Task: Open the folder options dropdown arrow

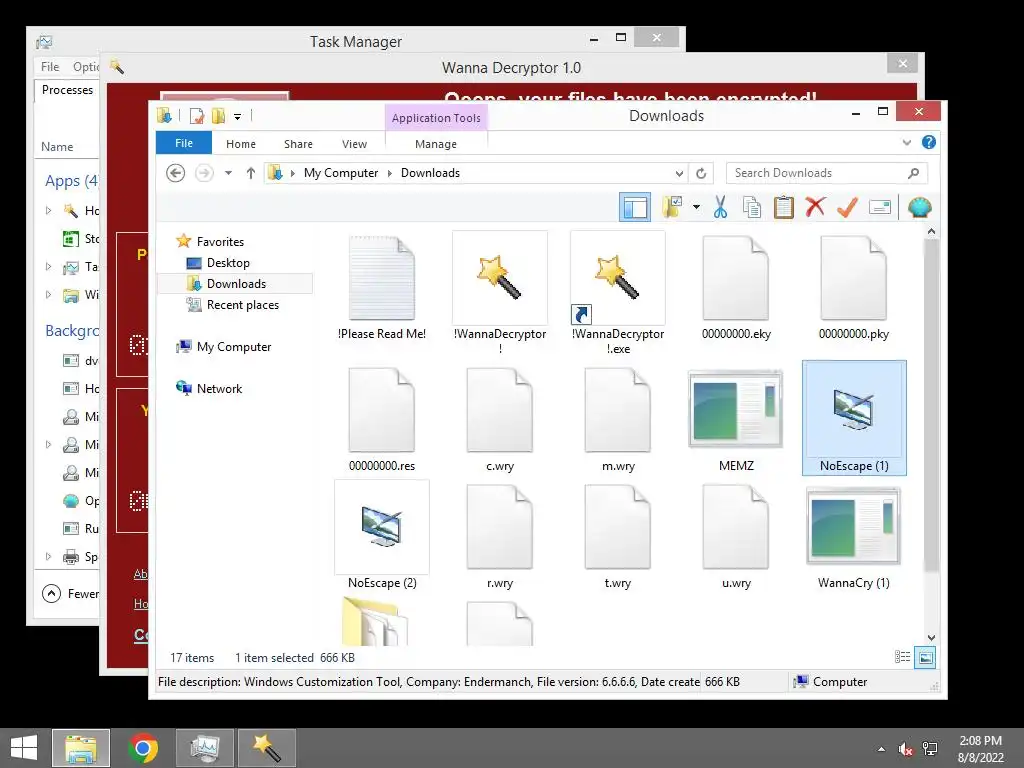Action: [x=696, y=208]
